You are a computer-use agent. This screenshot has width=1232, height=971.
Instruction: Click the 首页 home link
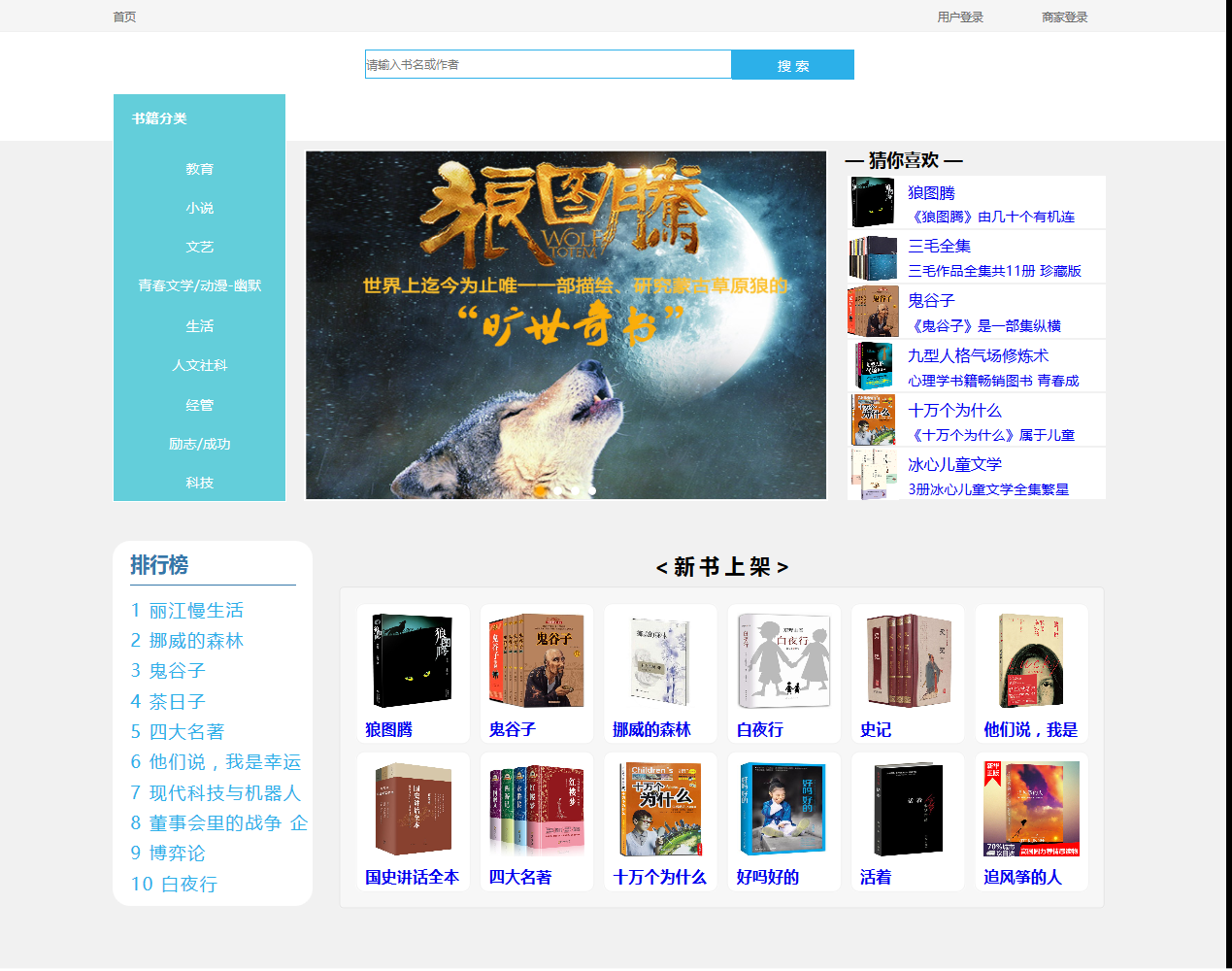[x=124, y=17]
